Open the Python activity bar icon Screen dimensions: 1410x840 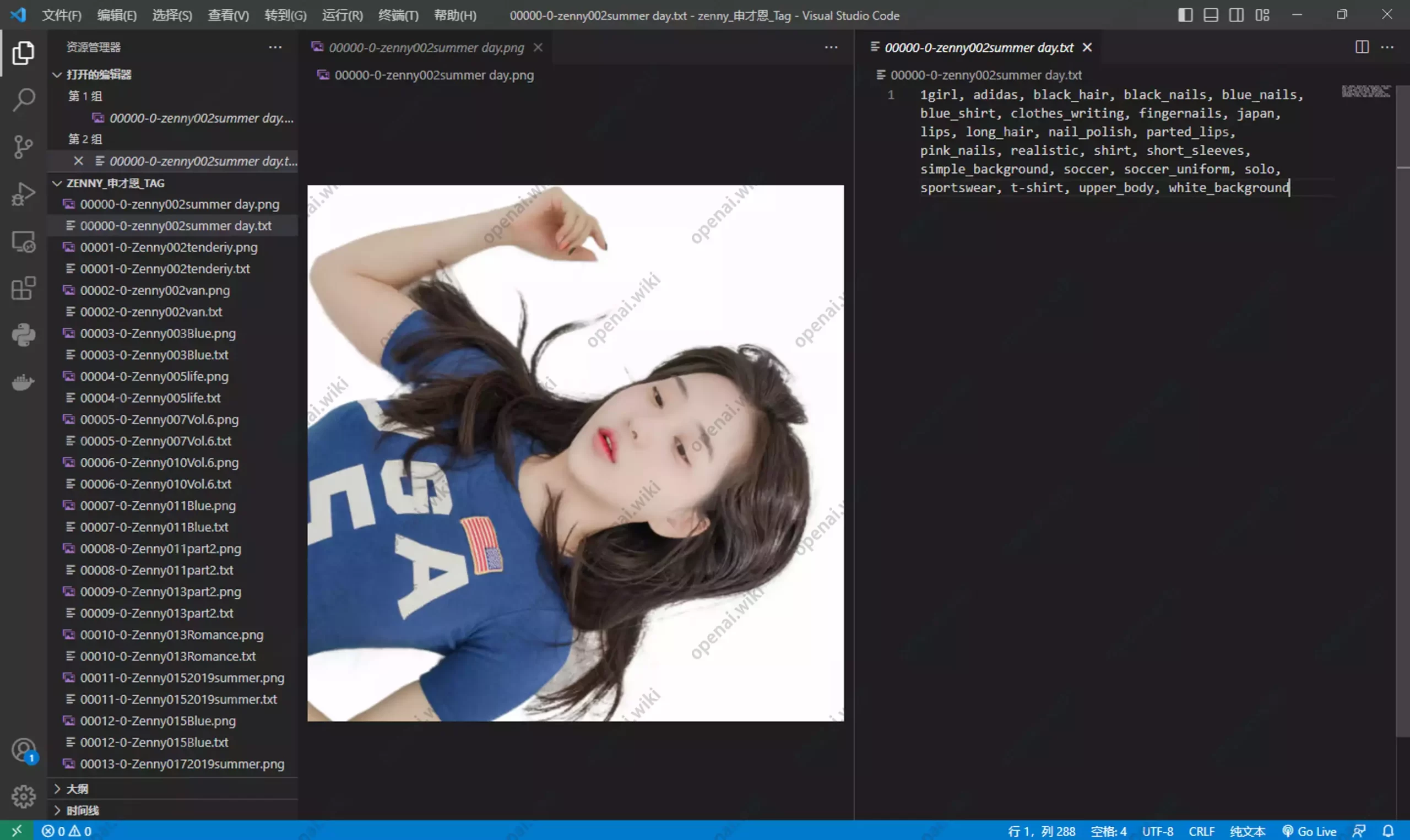click(23, 335)
